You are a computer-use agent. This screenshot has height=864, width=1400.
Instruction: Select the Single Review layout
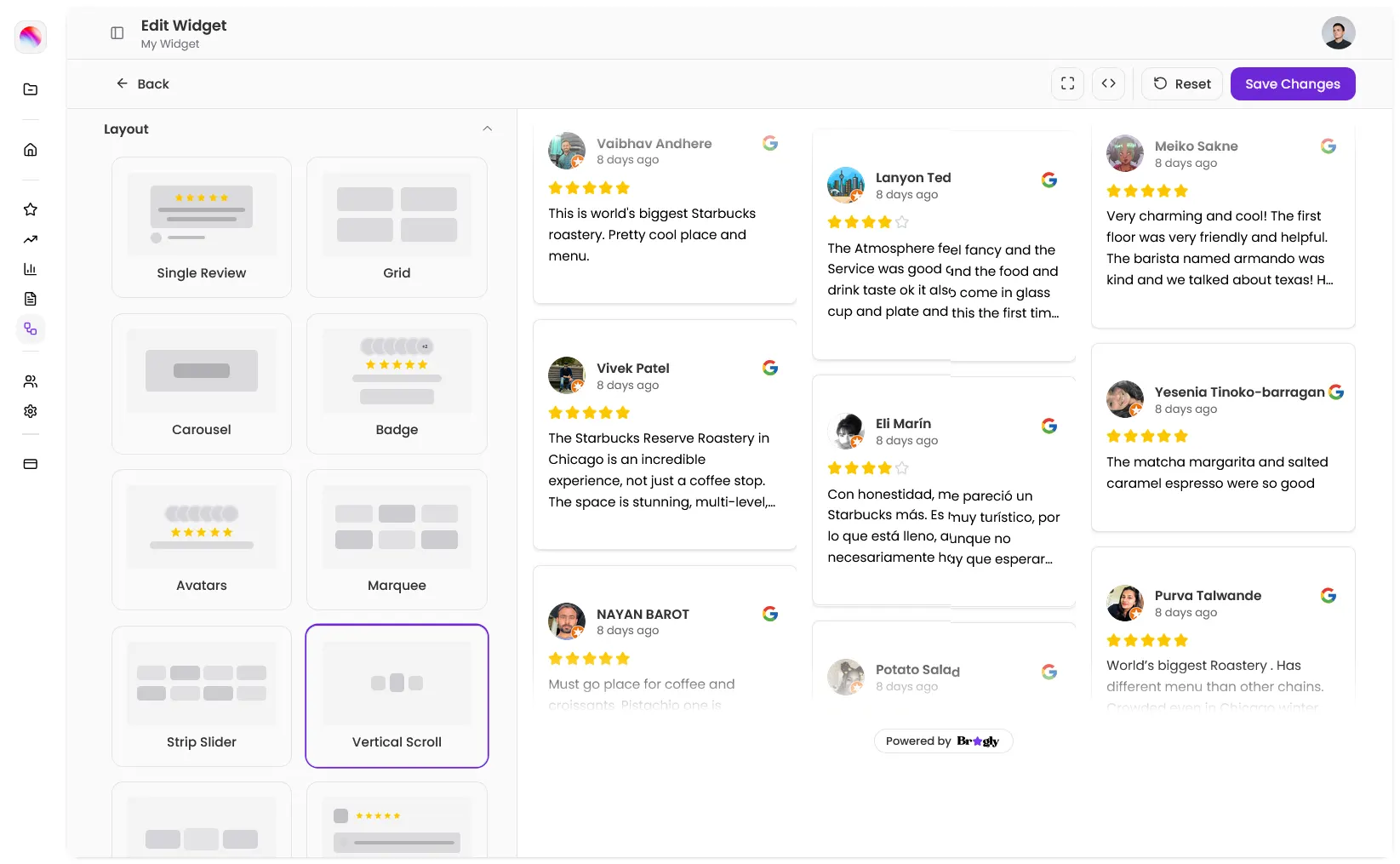click(x=202, y=227)
